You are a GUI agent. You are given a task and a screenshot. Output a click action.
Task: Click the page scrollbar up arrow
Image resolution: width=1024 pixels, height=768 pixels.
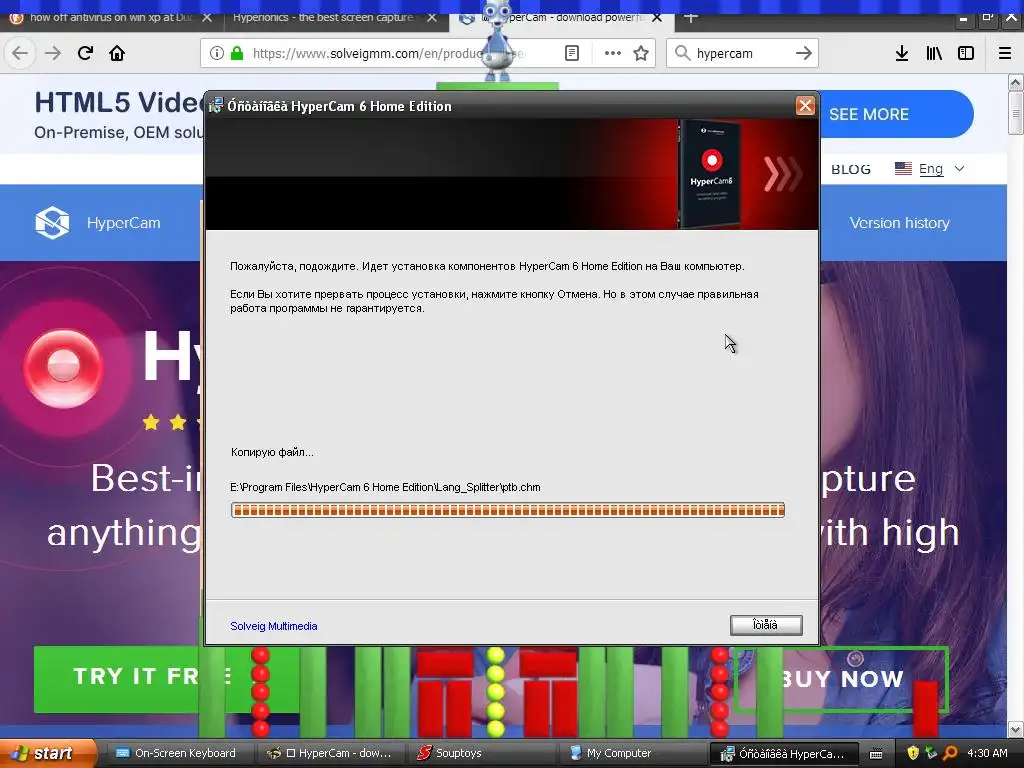click(x=1016, y=82)
